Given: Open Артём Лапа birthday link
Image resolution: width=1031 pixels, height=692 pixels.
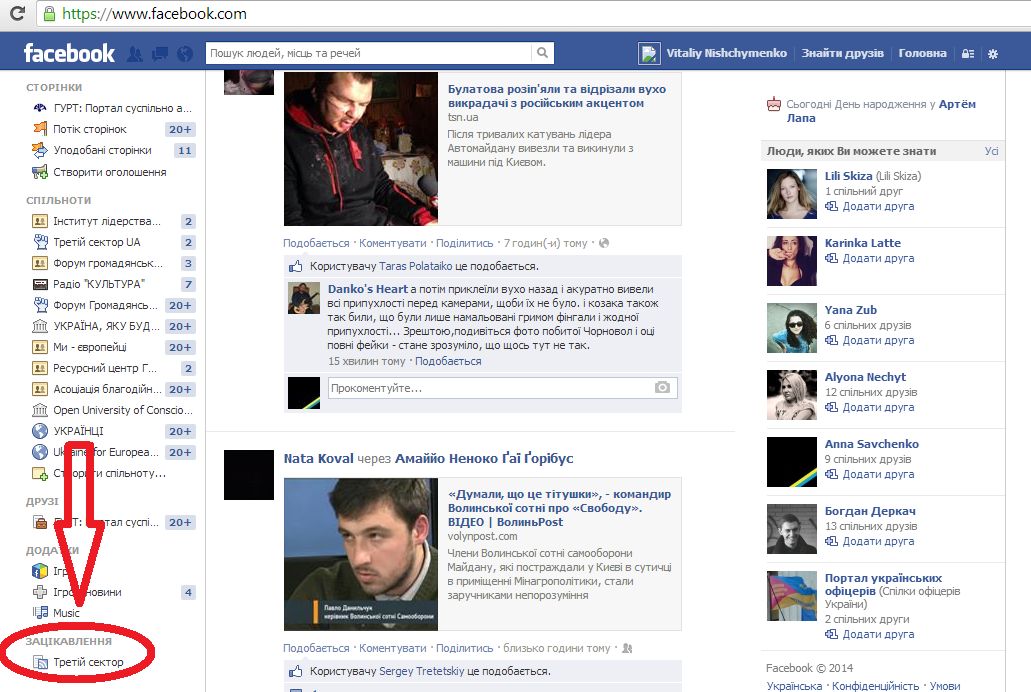Looking at the screenshot, I should click(881, 111).
